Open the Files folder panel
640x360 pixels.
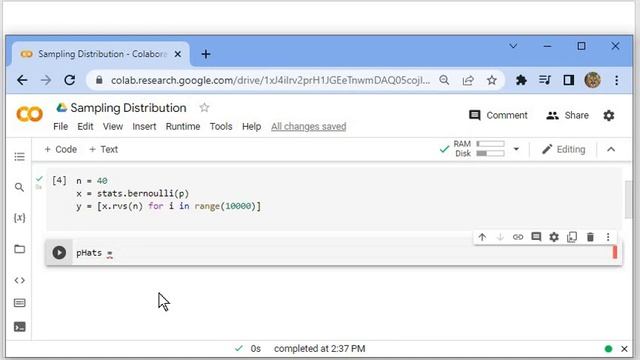[x=19, y=249]
